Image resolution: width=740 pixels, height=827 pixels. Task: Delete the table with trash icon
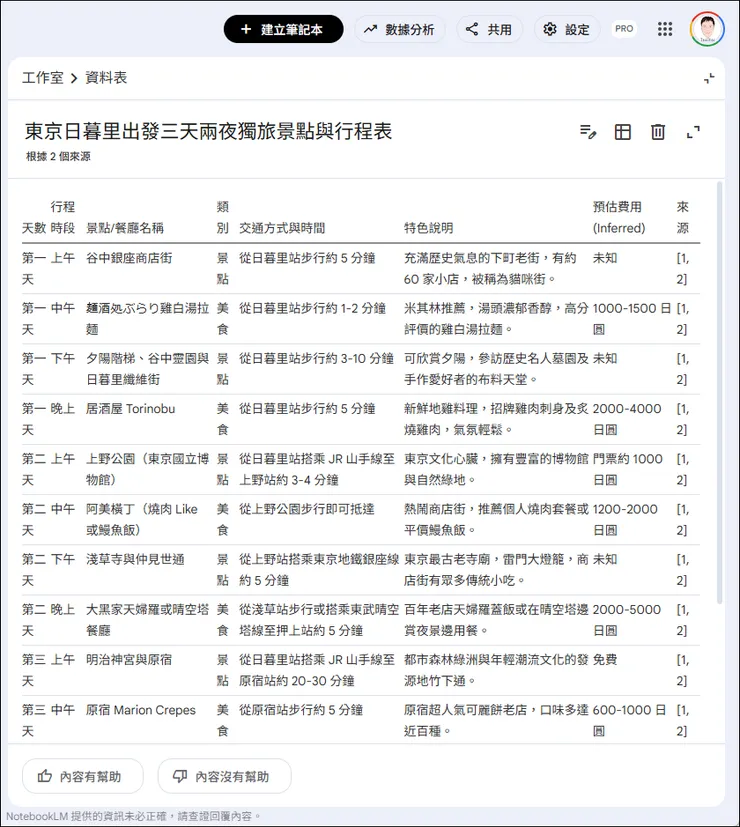(x=658, y=132)
